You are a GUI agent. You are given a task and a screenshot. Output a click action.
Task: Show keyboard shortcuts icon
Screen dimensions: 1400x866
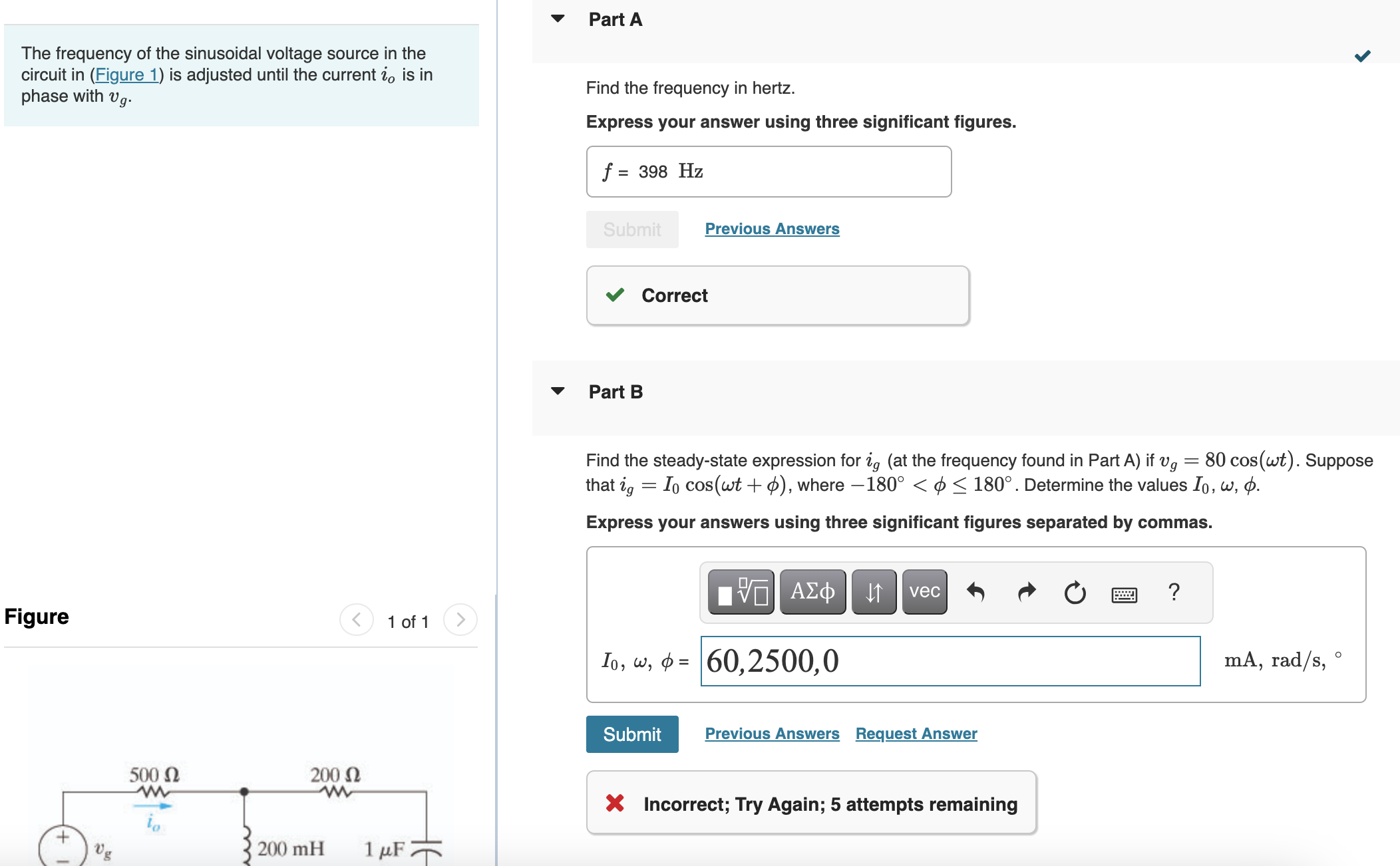(1125, 594)
